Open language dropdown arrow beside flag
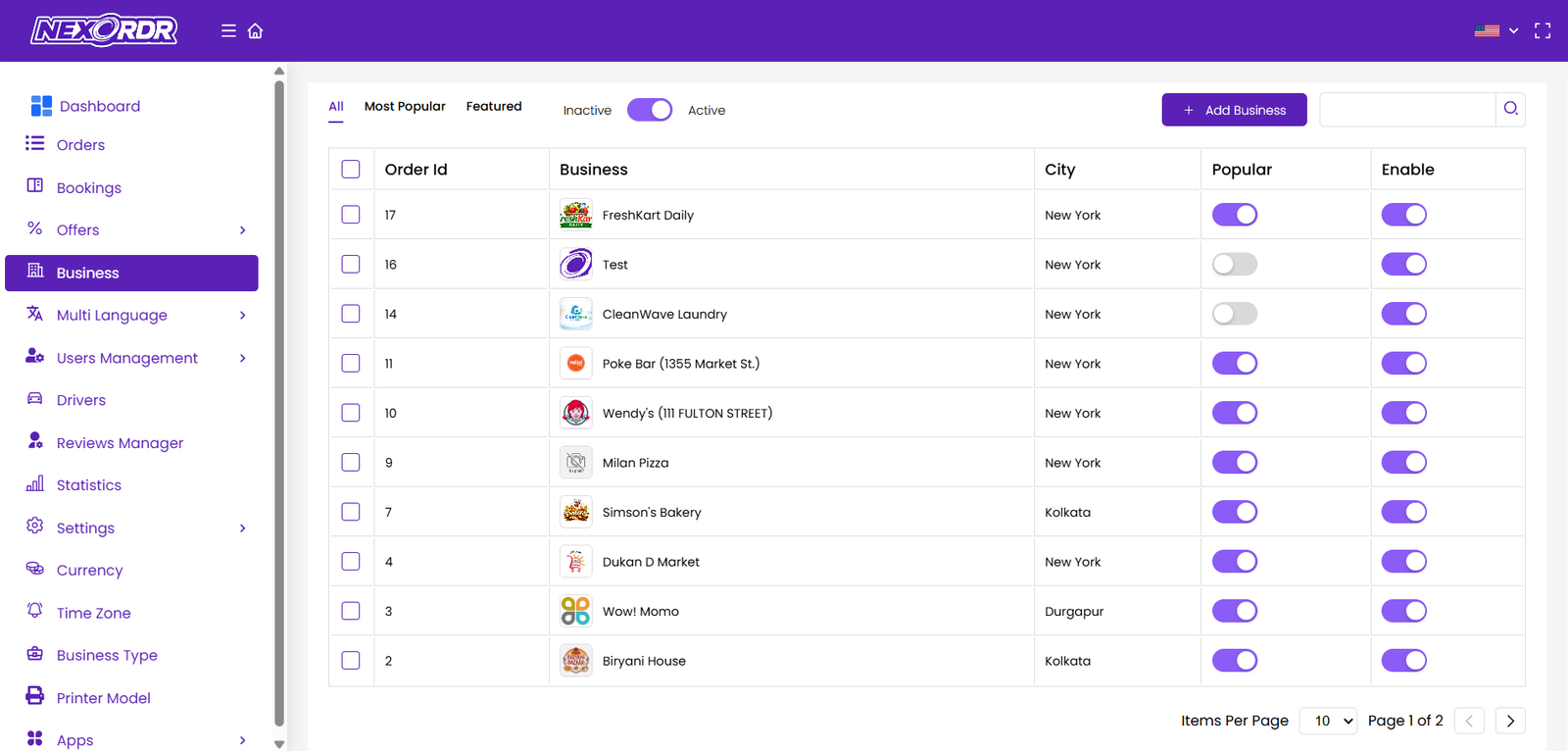Image resolution: width=1568 pixels, height=751 pixels. (1513, 30)
